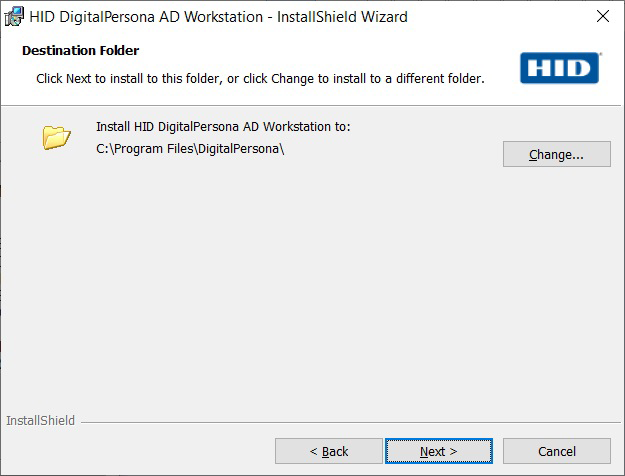Click blank footer space left of Back button

[140, 451]
